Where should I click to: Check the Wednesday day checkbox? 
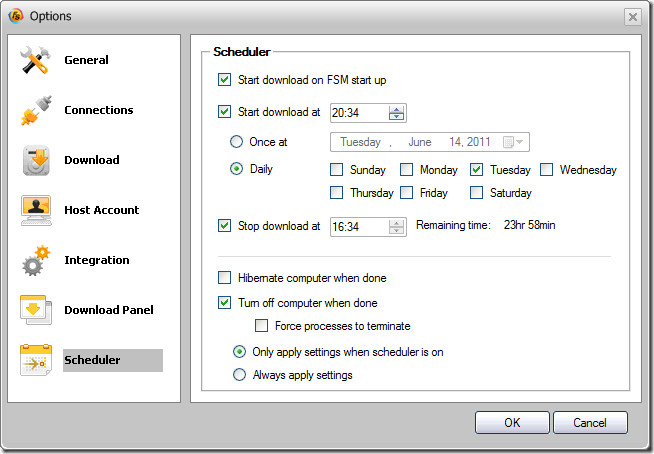546,170
